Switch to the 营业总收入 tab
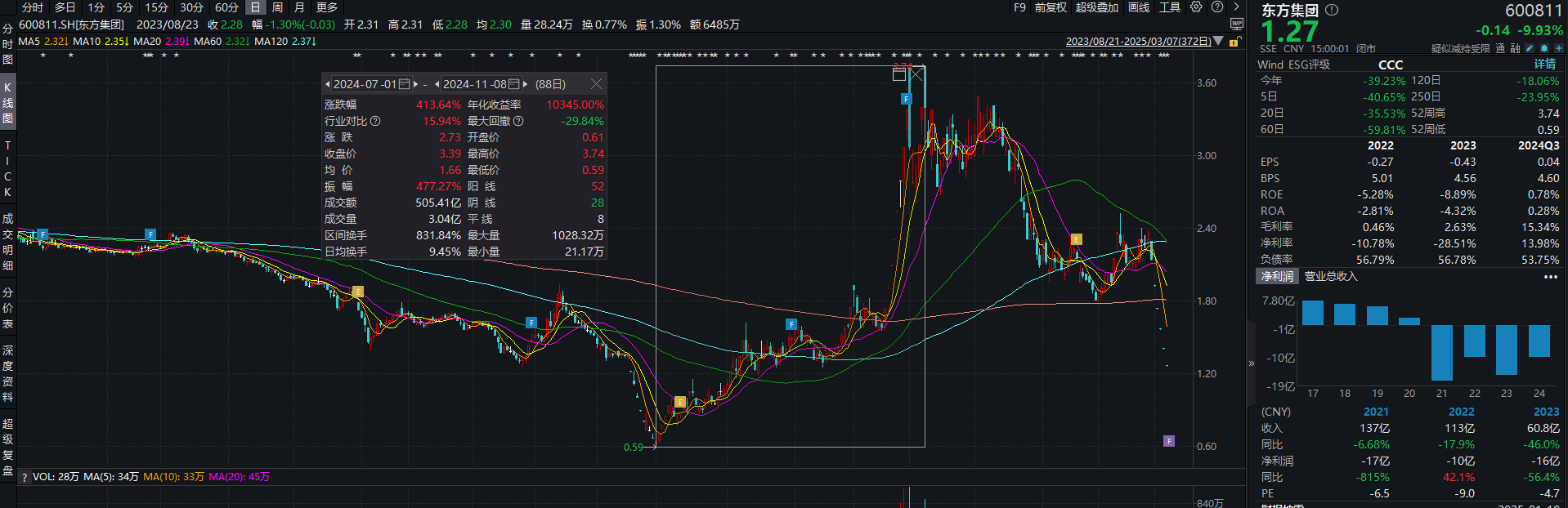Screen dimensions: 1568x508 click(1330, 277)
